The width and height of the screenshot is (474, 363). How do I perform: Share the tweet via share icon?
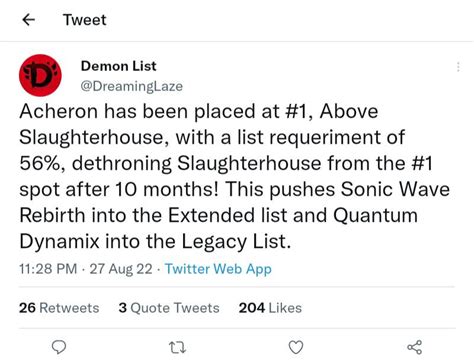[x=414, y=347]
